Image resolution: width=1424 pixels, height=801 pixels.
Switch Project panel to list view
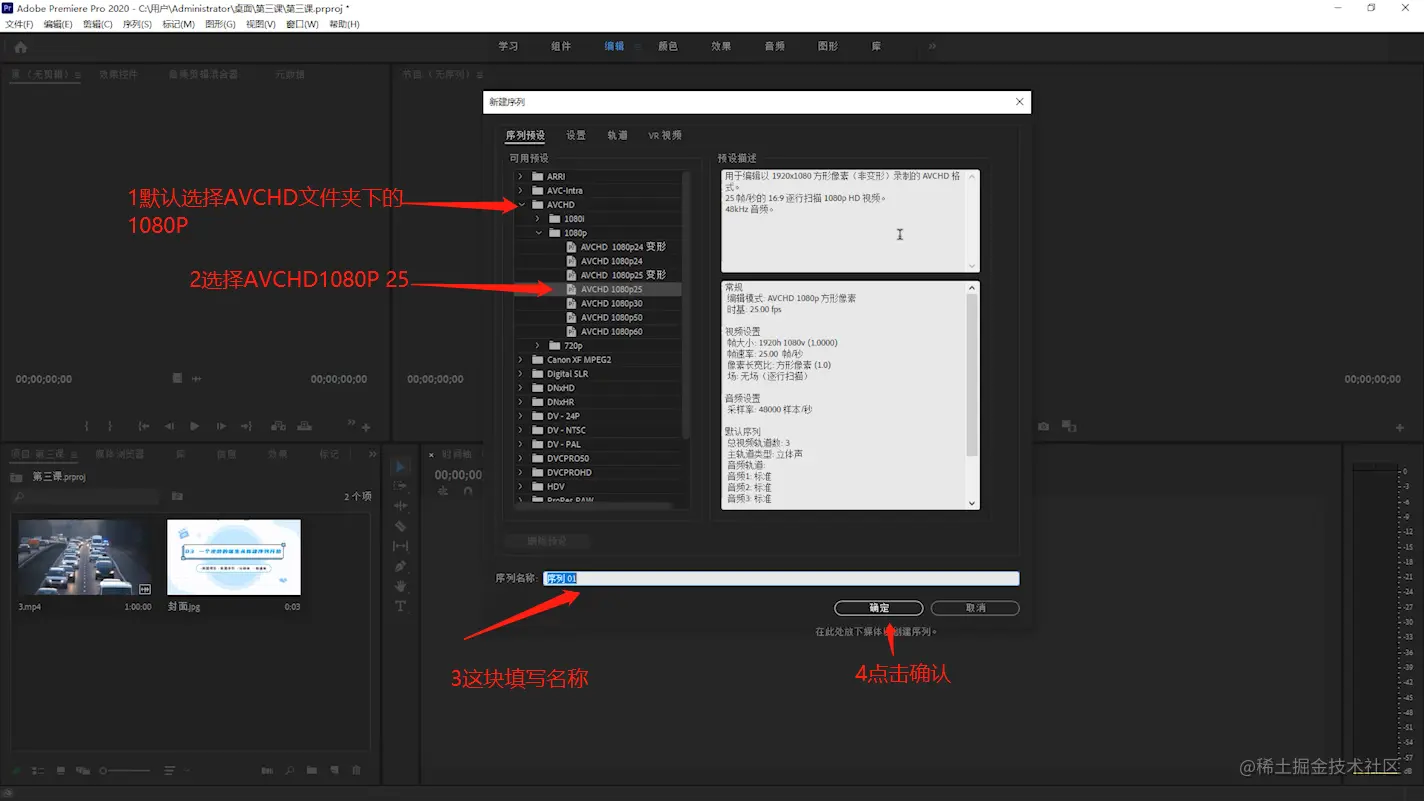38,771
